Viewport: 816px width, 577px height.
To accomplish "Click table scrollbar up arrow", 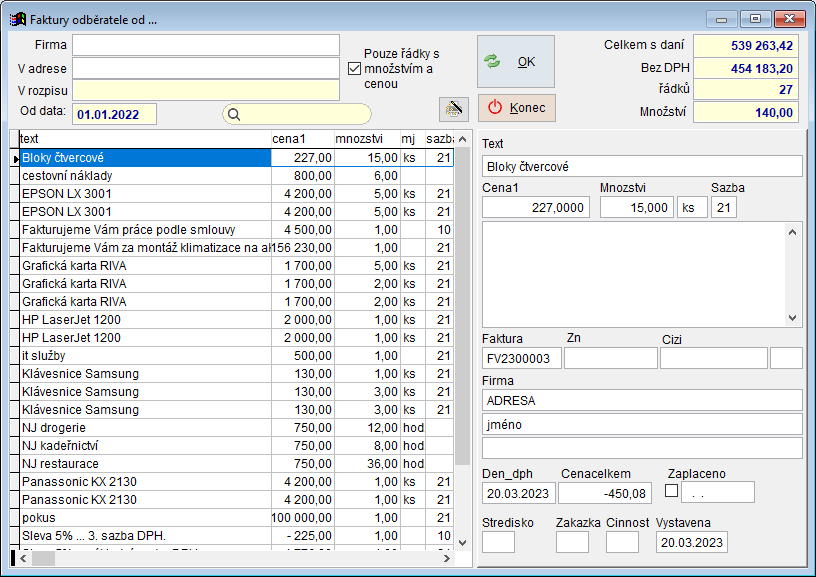I will point(462,139).
